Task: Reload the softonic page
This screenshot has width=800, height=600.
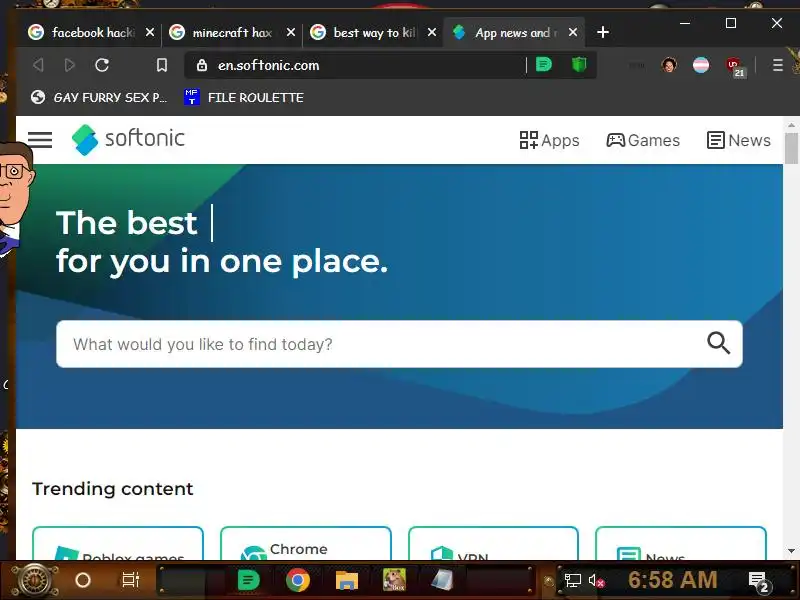Action: pyautogui.click(x=102, y=65)
